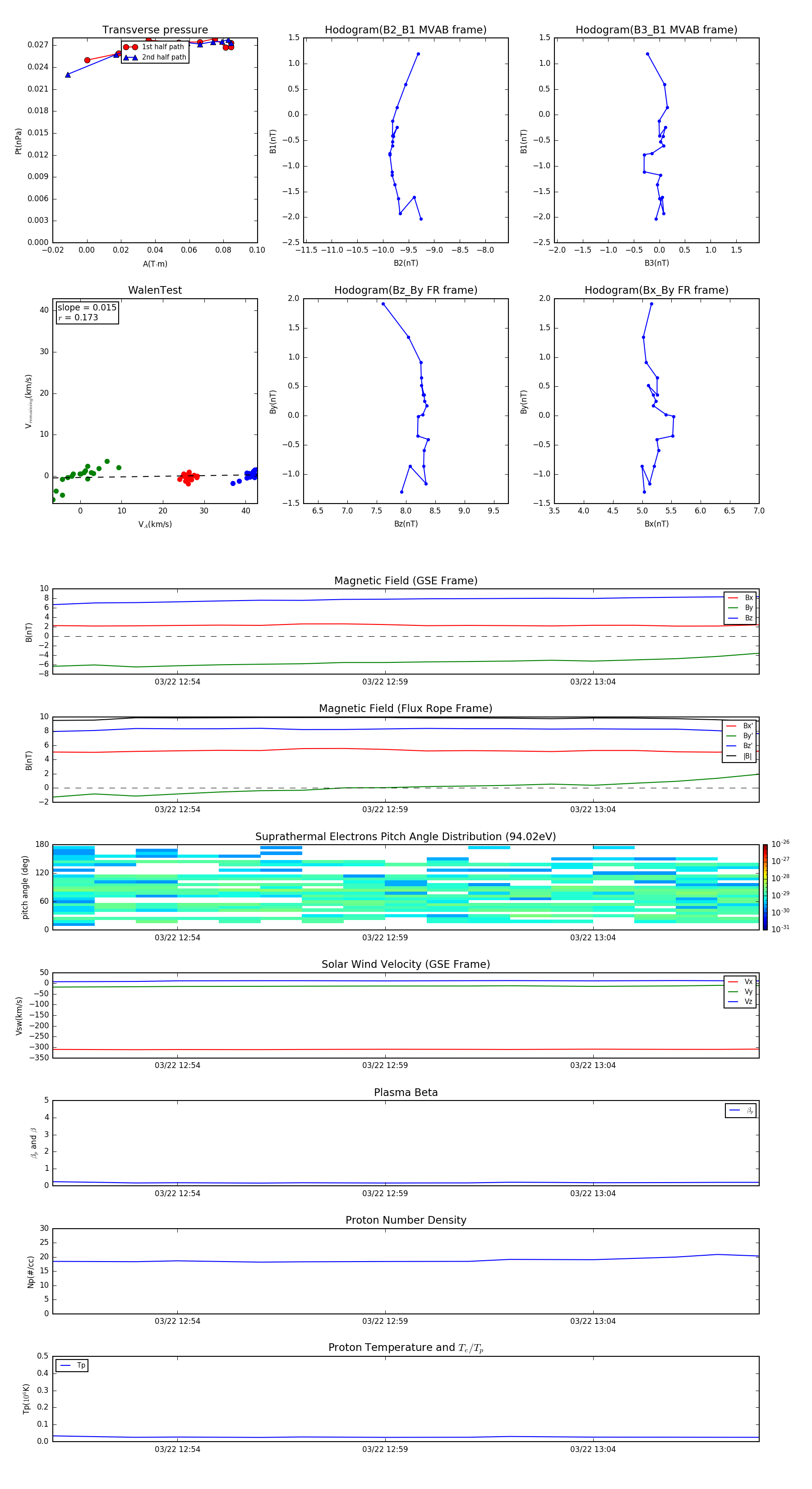Screen dimensions: 812x1489
Task: Click the "B3(nT)" x-axis label
Action: click(x=656, y=263)
